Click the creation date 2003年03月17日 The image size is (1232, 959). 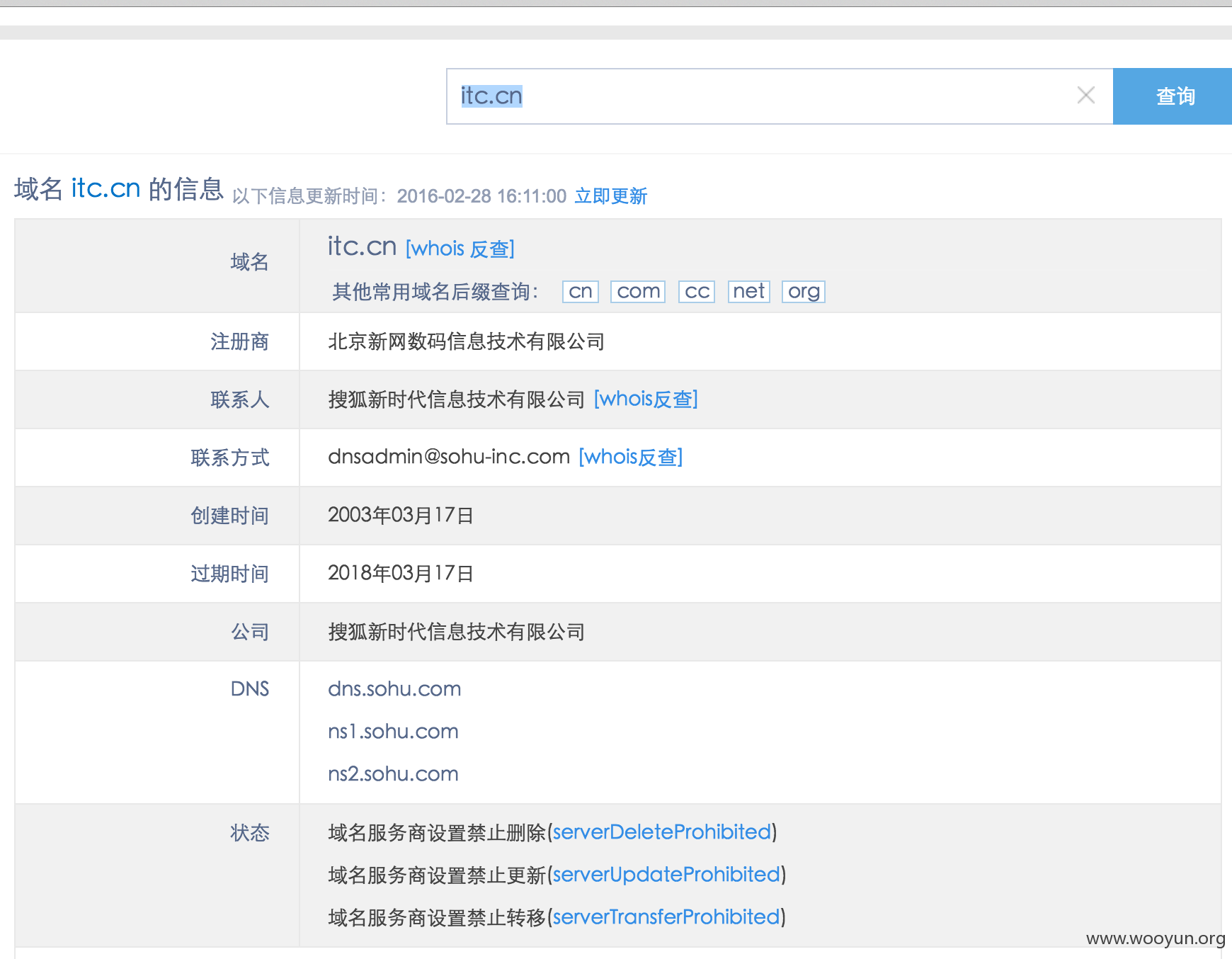[401, 515]
